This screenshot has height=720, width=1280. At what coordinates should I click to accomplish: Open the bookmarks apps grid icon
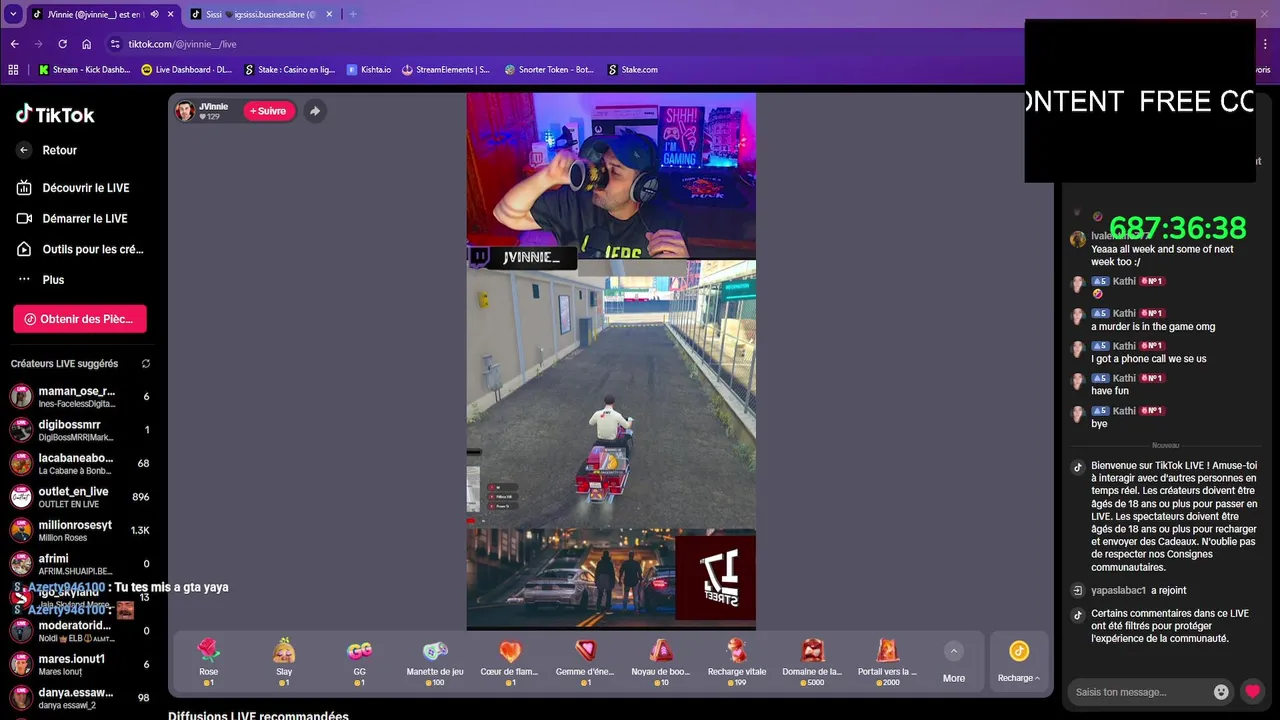point(13,70)
